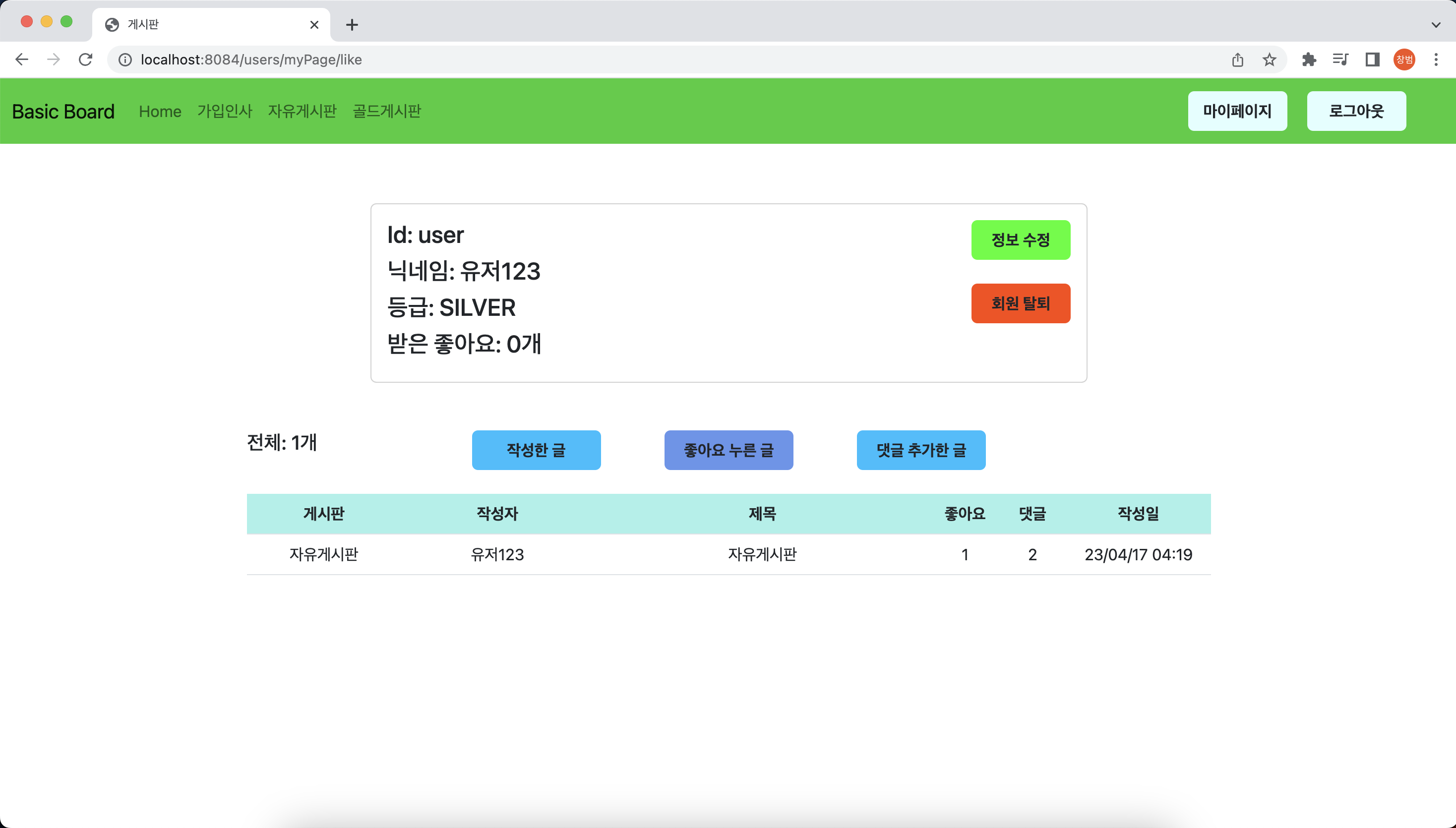Open the 자유게시판 post title in the table
The image size is (1456, 828).
pos(762,554)
